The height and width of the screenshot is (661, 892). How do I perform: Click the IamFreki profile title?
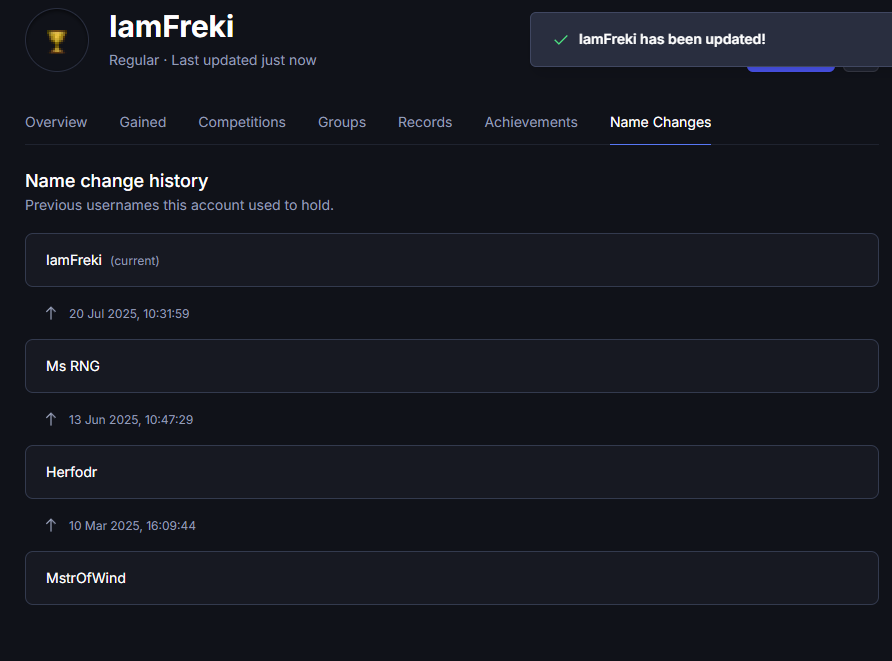(x=171, y=27)
